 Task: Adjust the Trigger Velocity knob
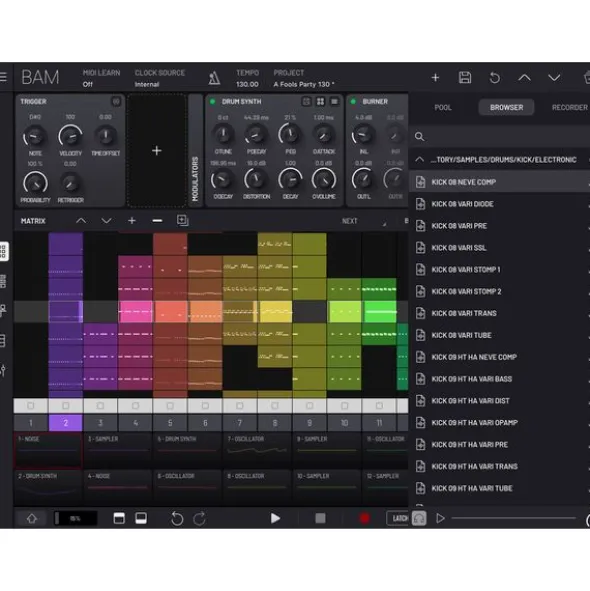[70, 136]
